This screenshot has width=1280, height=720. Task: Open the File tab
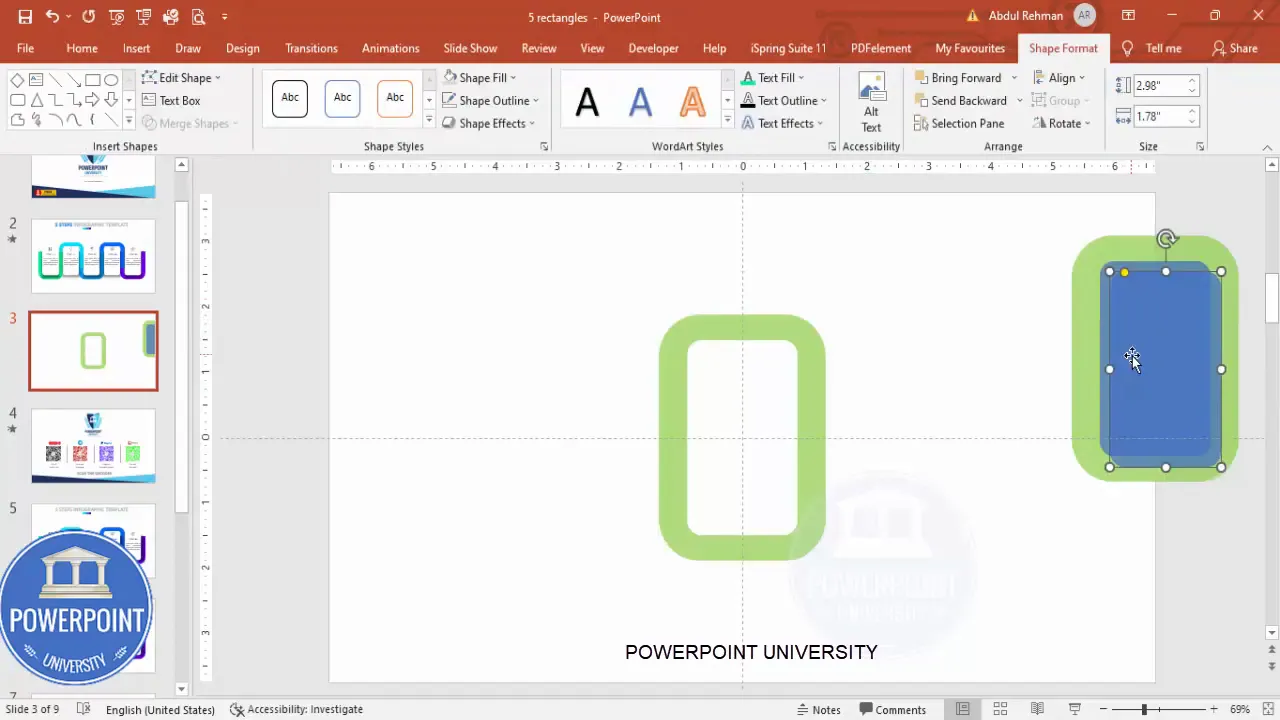coord(25,48)
